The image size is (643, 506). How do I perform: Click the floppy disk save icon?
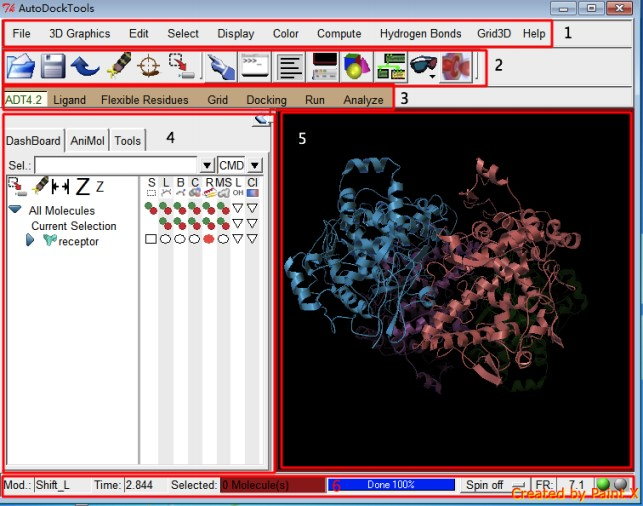[x=53, y=66]
